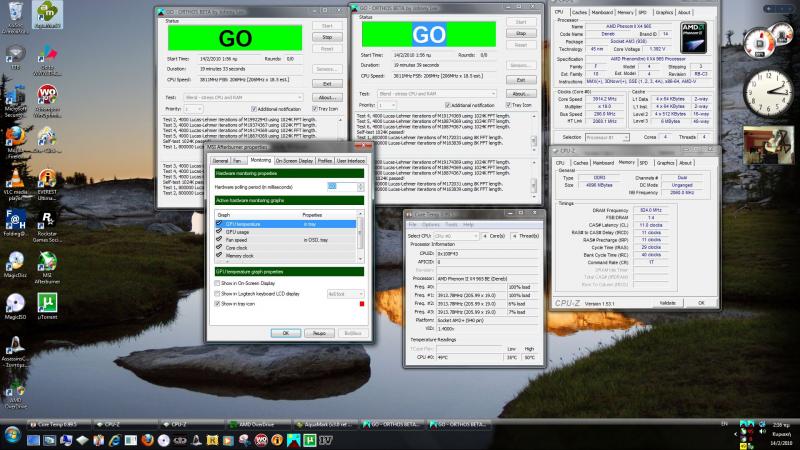800x450 pixels.
Task: Click the Core Temp taskbar button
Action: pyautogui.click(x=58, y=424)
